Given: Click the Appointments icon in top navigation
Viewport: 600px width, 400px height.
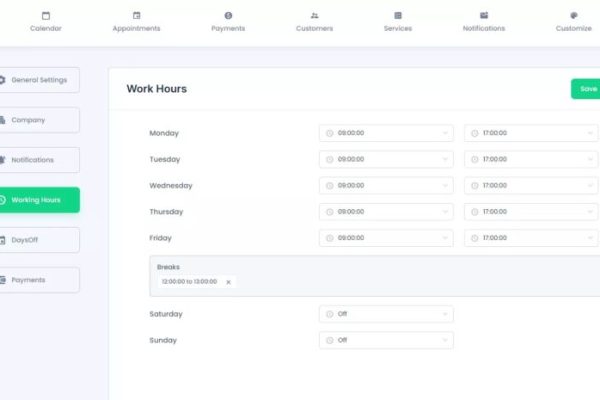Looking at the screenshot, I should coord(137,16).
